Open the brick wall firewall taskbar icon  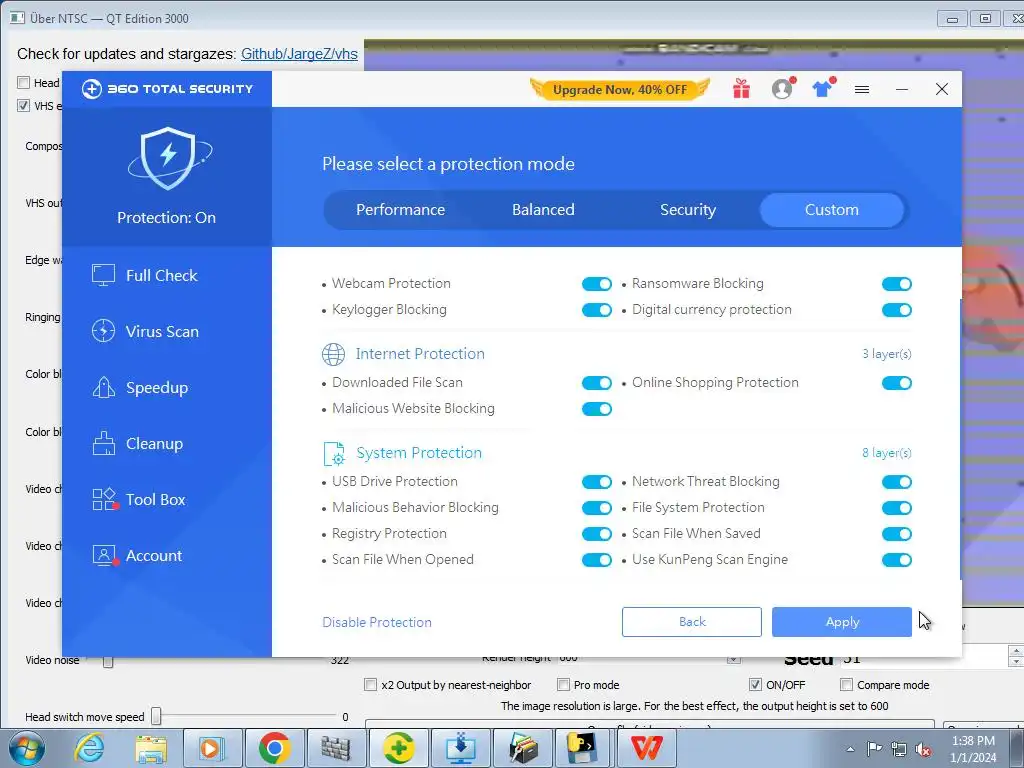pyautogui.click(x=336, y=748)
